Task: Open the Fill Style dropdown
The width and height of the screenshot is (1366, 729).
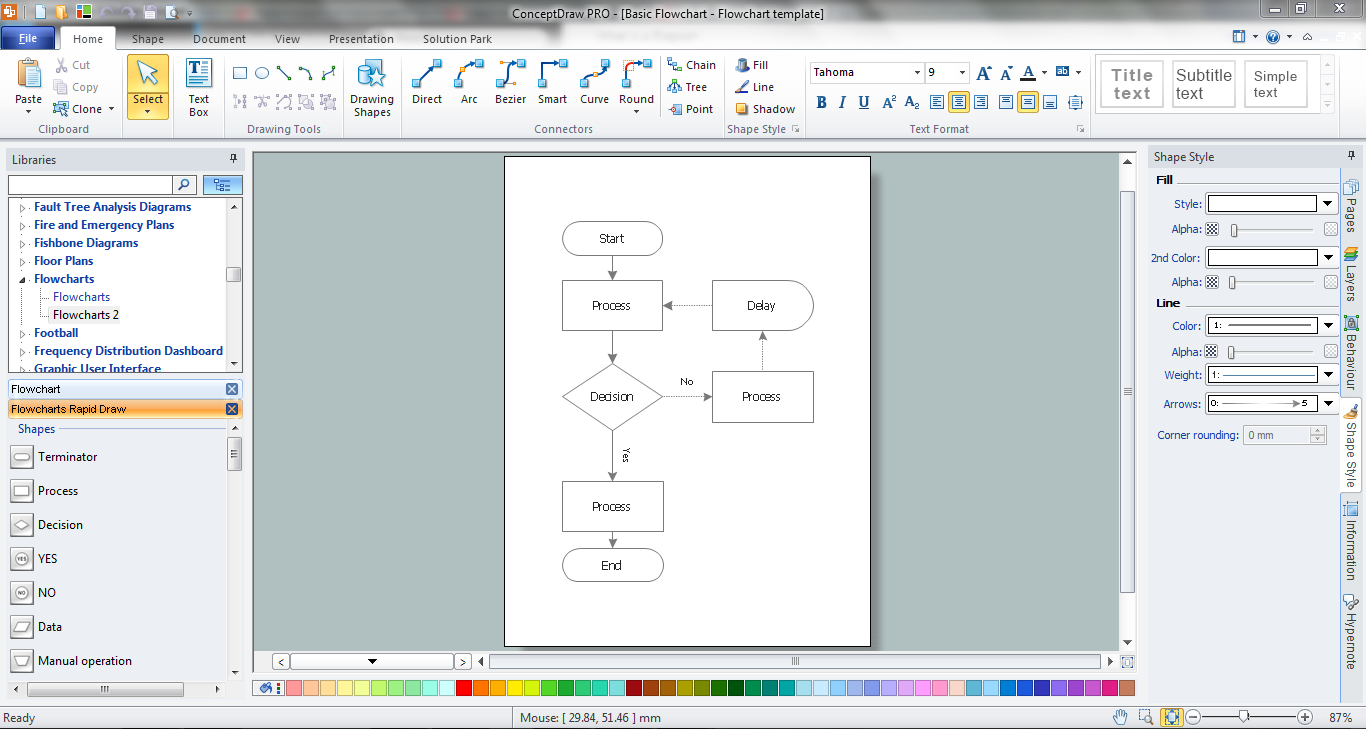Action: tap(1328, 204)
